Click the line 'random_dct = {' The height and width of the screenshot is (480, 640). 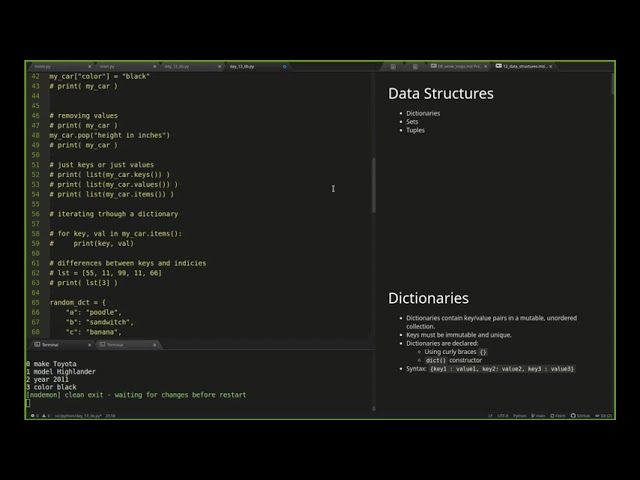[x=78, y=302]
